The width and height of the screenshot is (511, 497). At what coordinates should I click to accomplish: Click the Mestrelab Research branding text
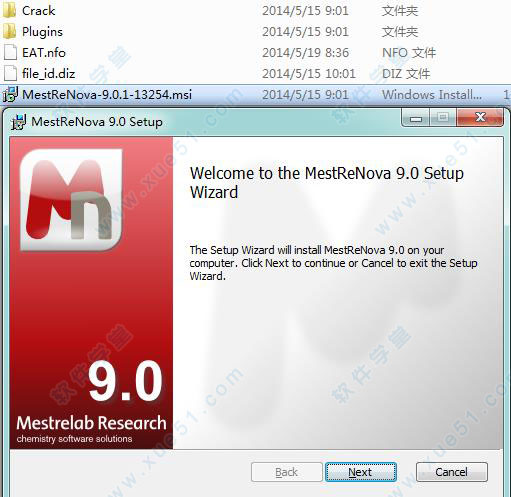coord(91,423)
